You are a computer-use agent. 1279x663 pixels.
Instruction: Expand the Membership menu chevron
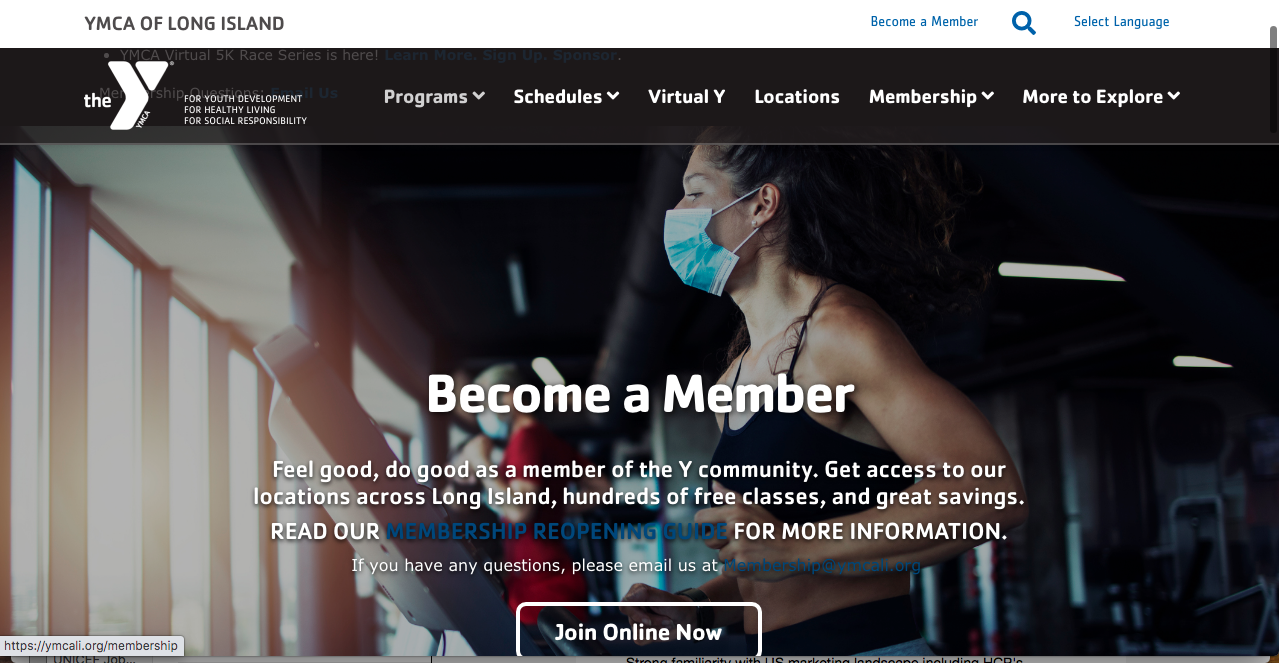click(988, 96)
